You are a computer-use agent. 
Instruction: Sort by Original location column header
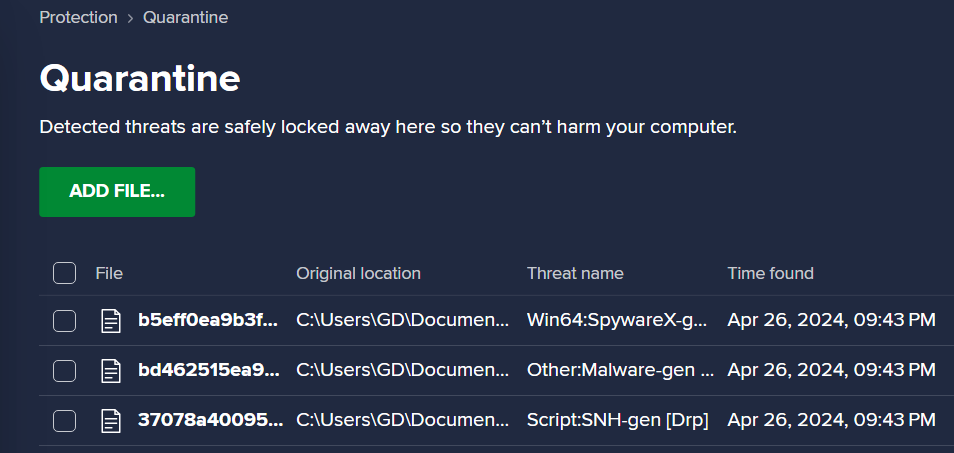click(358, 273)
